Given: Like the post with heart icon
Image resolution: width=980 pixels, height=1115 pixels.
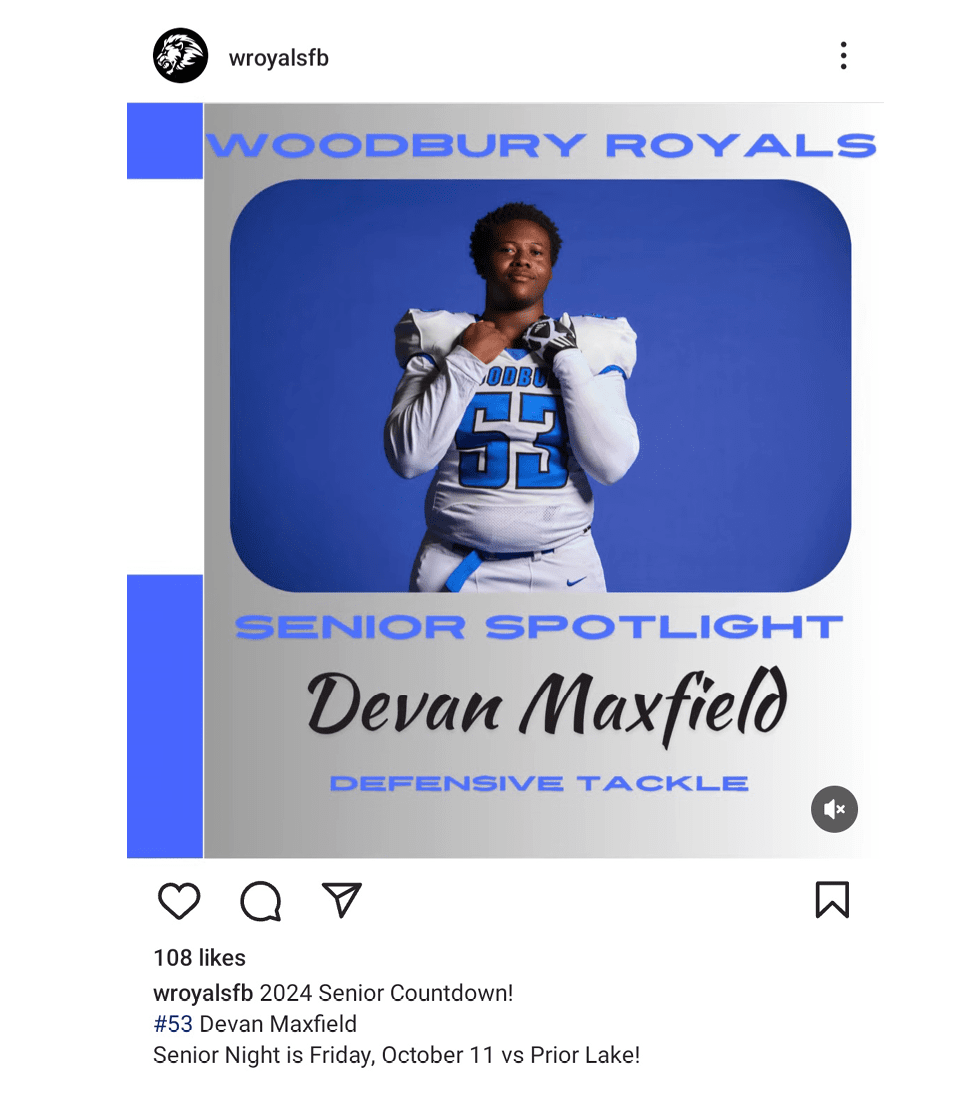Looking at the screenshot, I should click(x=179, y=900).
